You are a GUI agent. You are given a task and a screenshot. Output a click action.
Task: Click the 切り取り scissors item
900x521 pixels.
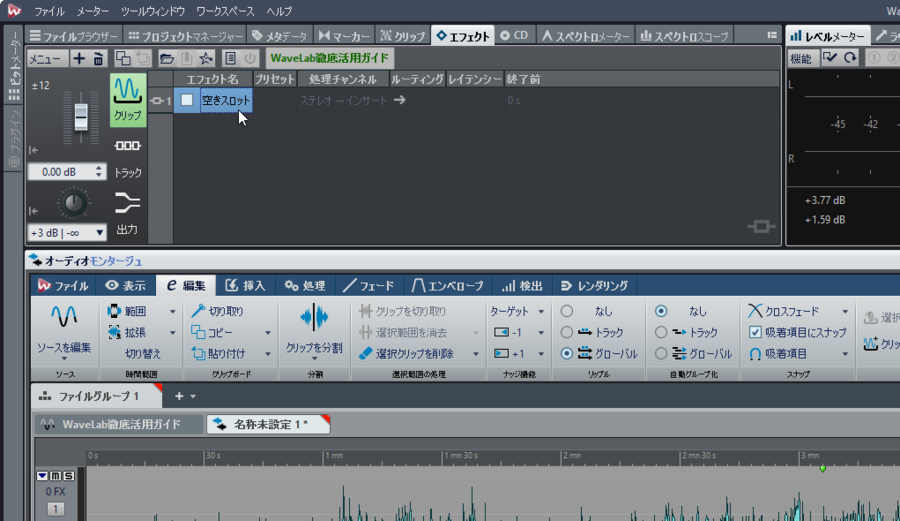coord(218,311)
